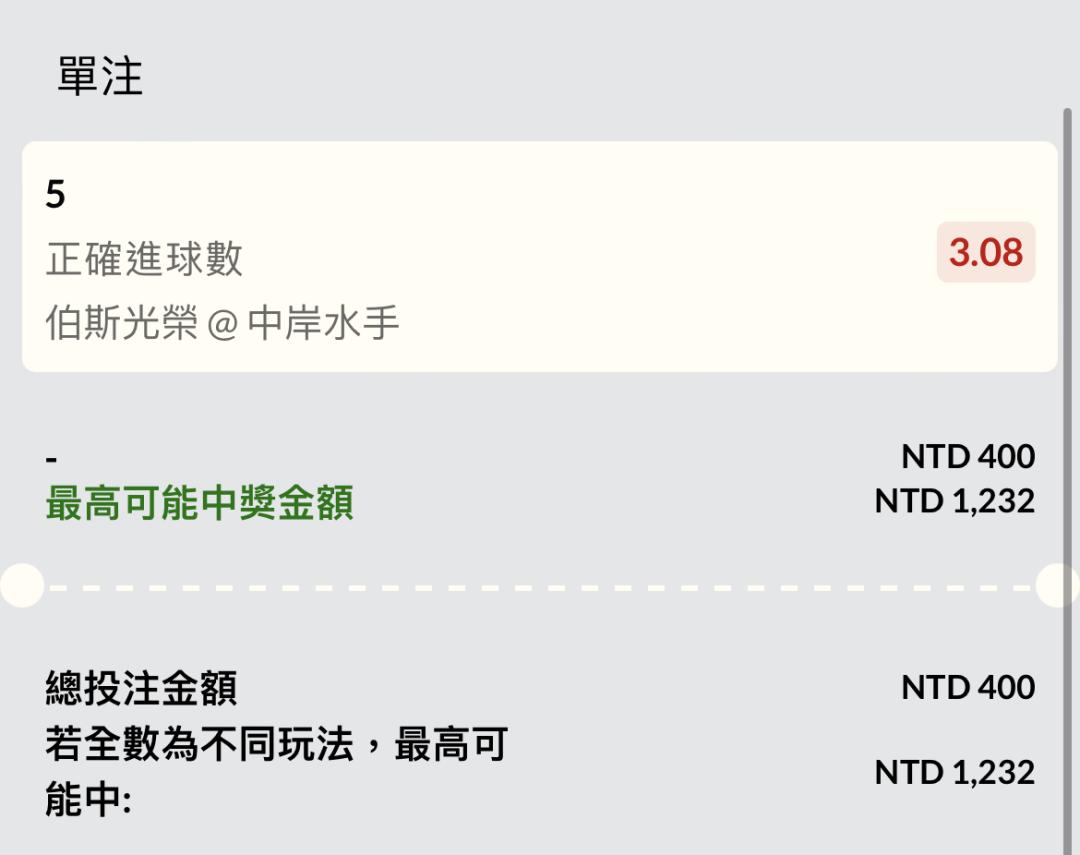Click NTD 1,232 beside 若全數為不同玩法
Viewport: 1080px width, 855px height.
click(x=954, y=772)
